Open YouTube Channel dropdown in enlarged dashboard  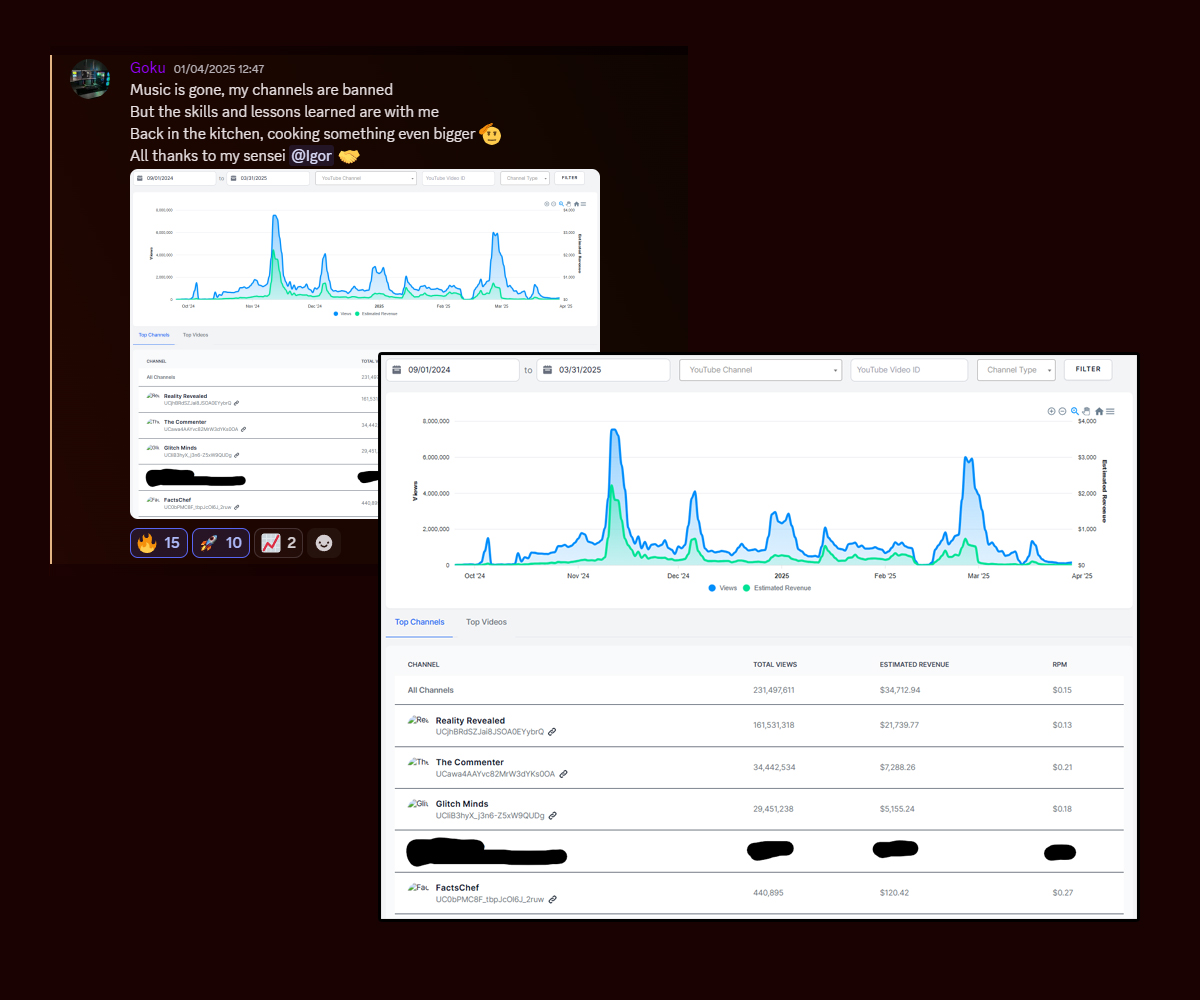click(x=759, y=370)
